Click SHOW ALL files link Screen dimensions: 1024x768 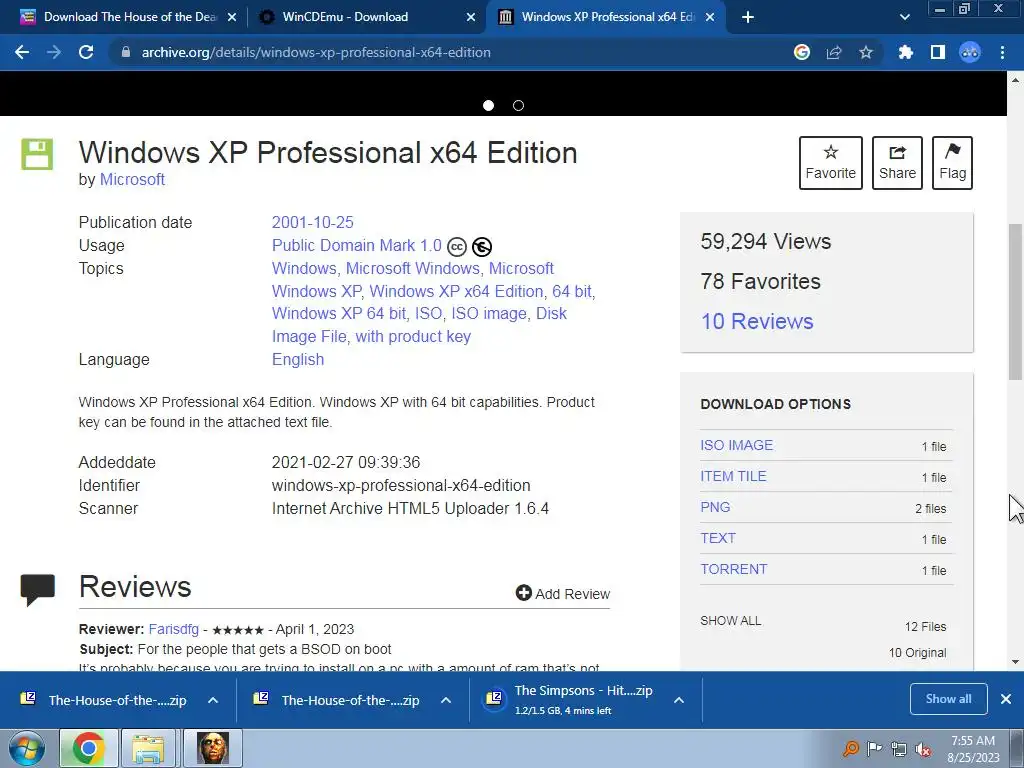point(730,621)
